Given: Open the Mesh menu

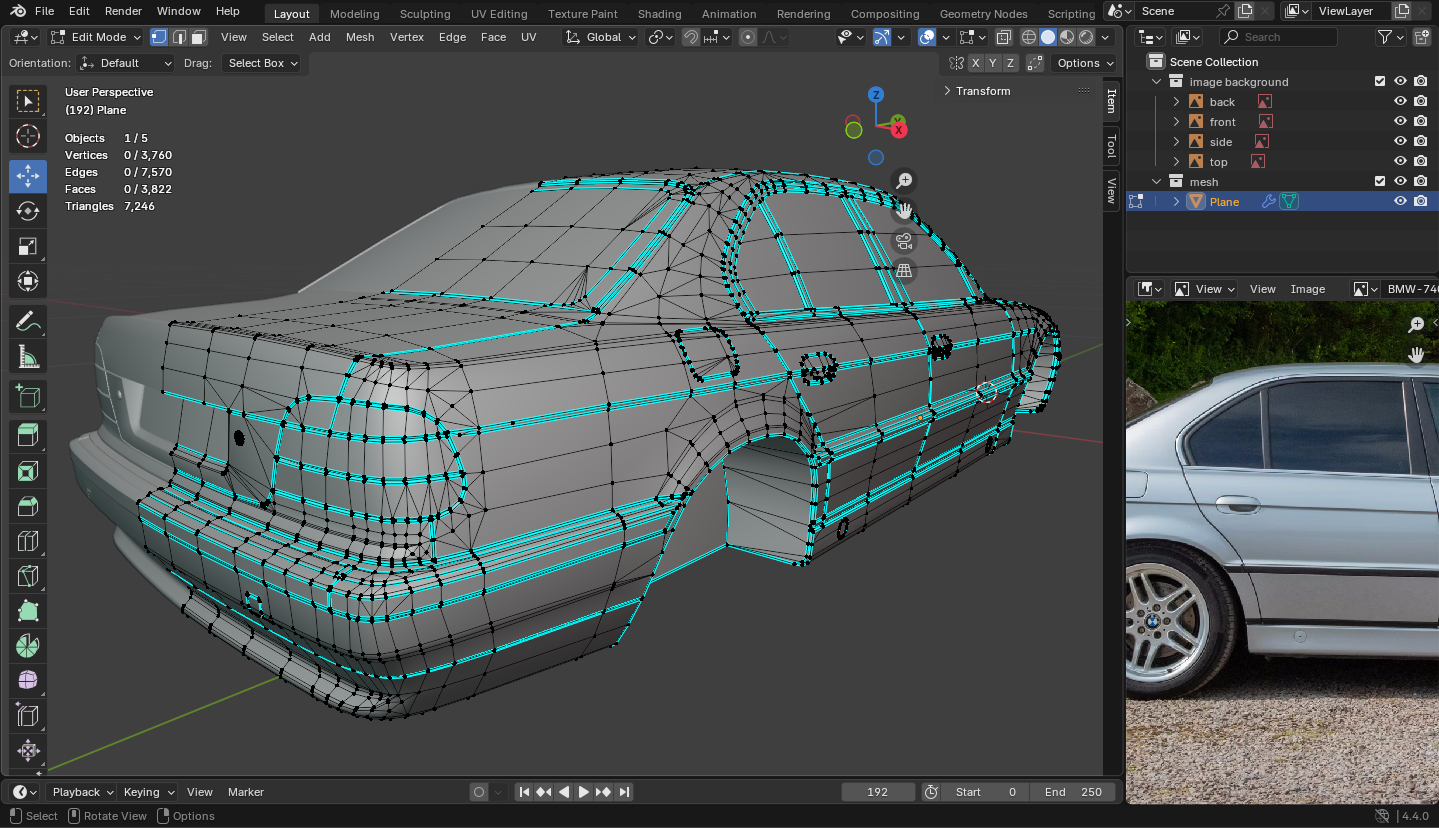Looking at the screenshot, I should tap(360, 37).
